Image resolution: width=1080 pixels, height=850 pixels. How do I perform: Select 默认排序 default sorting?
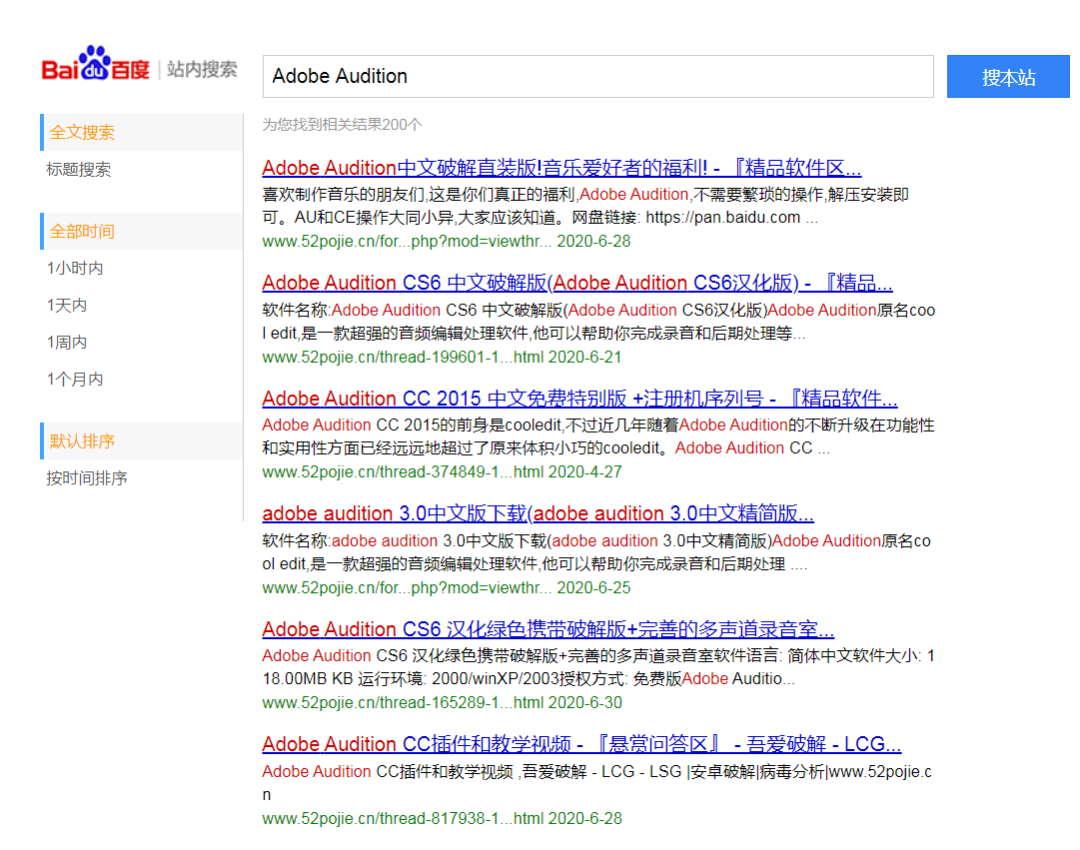(x=83, y=441)
